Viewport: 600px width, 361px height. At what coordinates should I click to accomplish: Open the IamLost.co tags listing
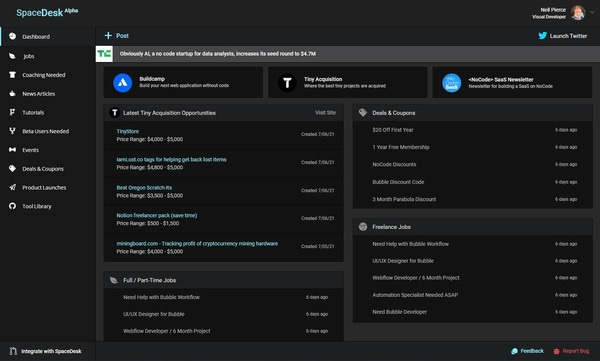click(171, 160)
